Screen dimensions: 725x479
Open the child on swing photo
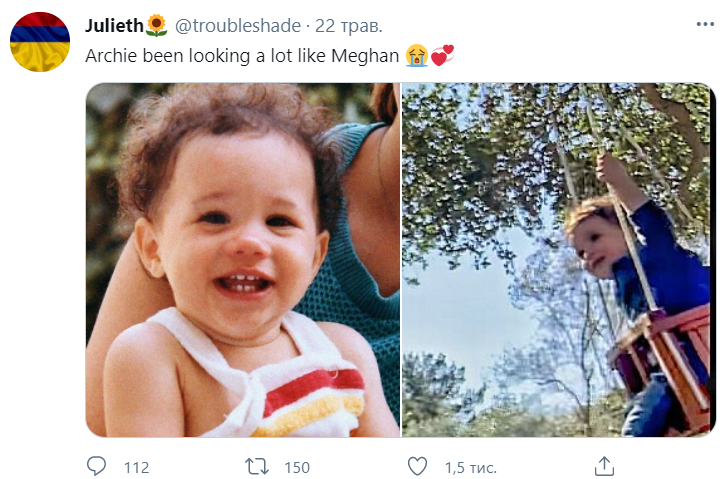click(x=559, y=260)
